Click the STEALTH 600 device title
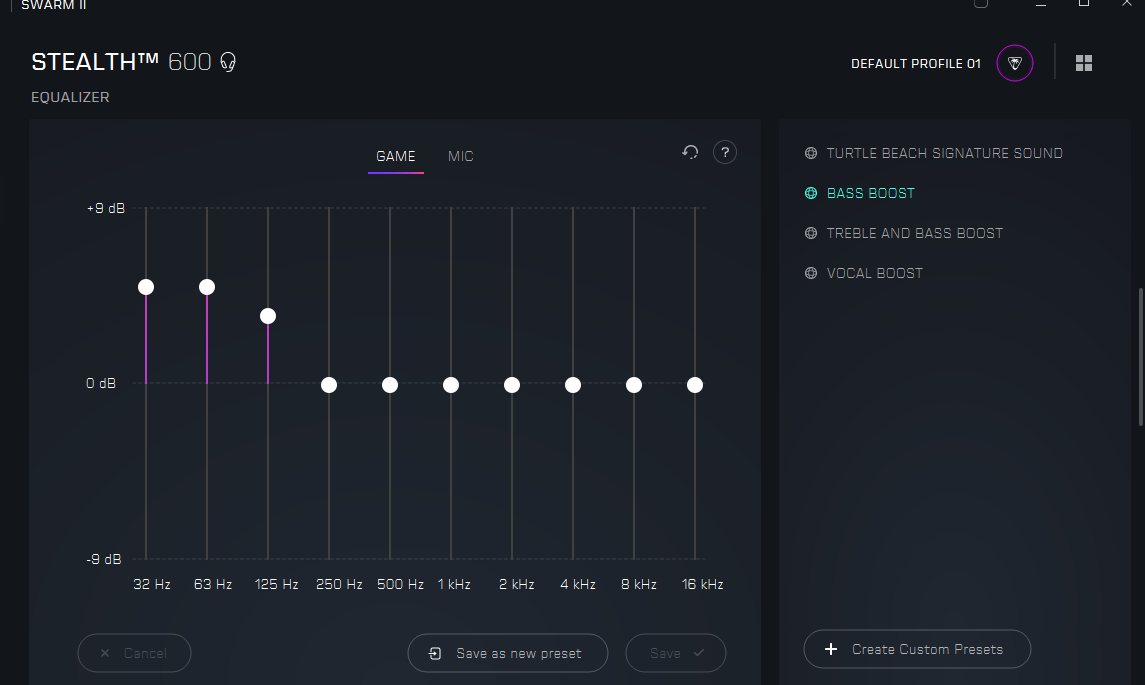The width and height of the screenshot is (1145, 685). pos(121,62)
